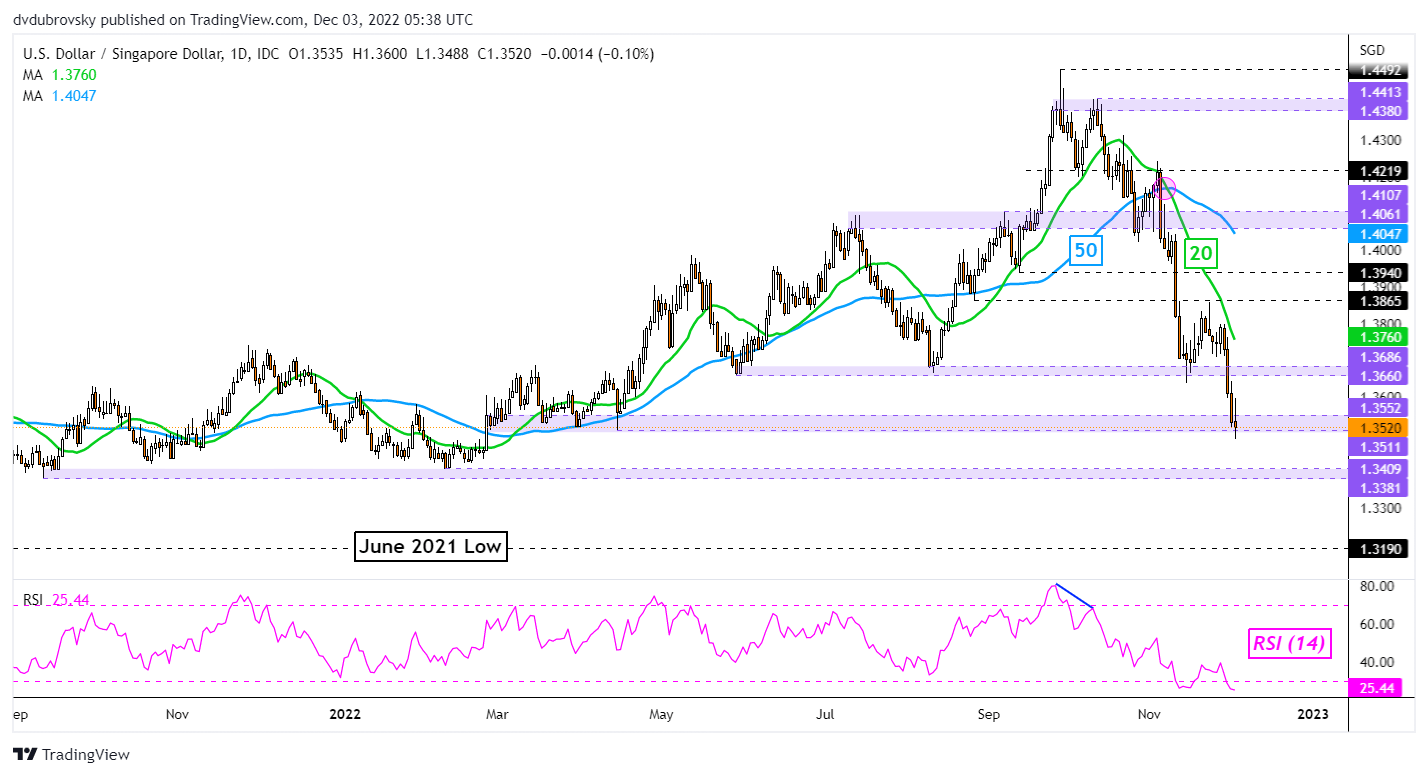Click the publisher line dvdubrovsky published on TradingView.com
The width and height of the screenshot is (1428, 776).
click(244, 19)
